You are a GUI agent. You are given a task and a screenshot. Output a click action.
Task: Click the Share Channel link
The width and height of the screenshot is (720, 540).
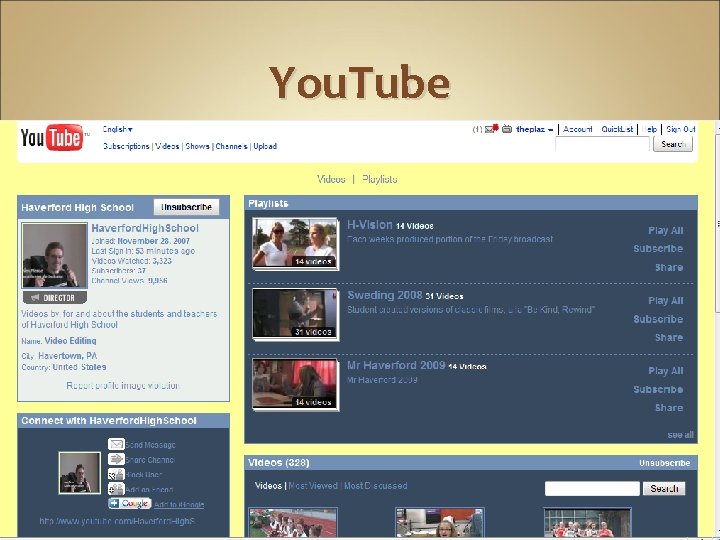pyautogui.click(x=150, y=460)
